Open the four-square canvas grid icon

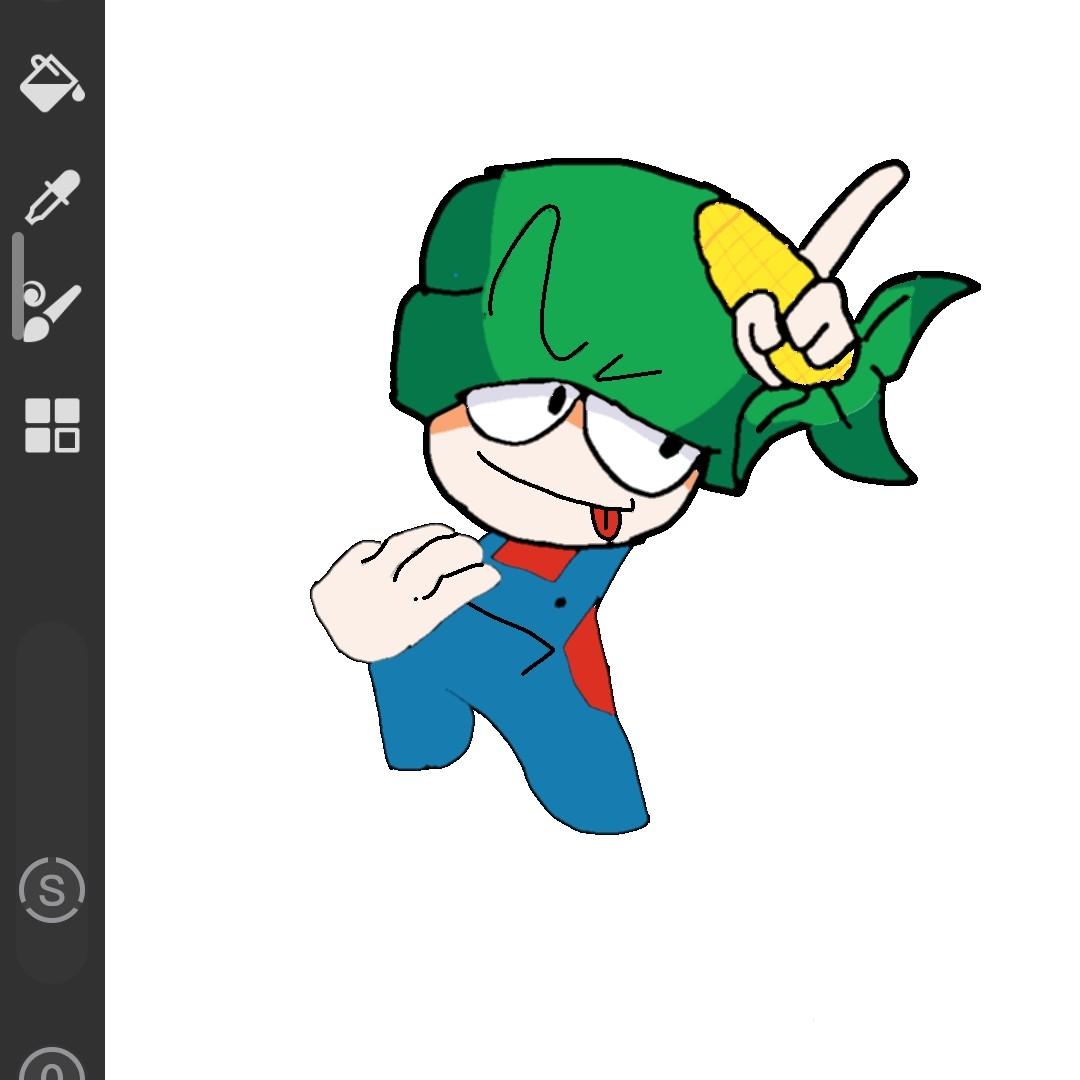(x=52, y=425)
